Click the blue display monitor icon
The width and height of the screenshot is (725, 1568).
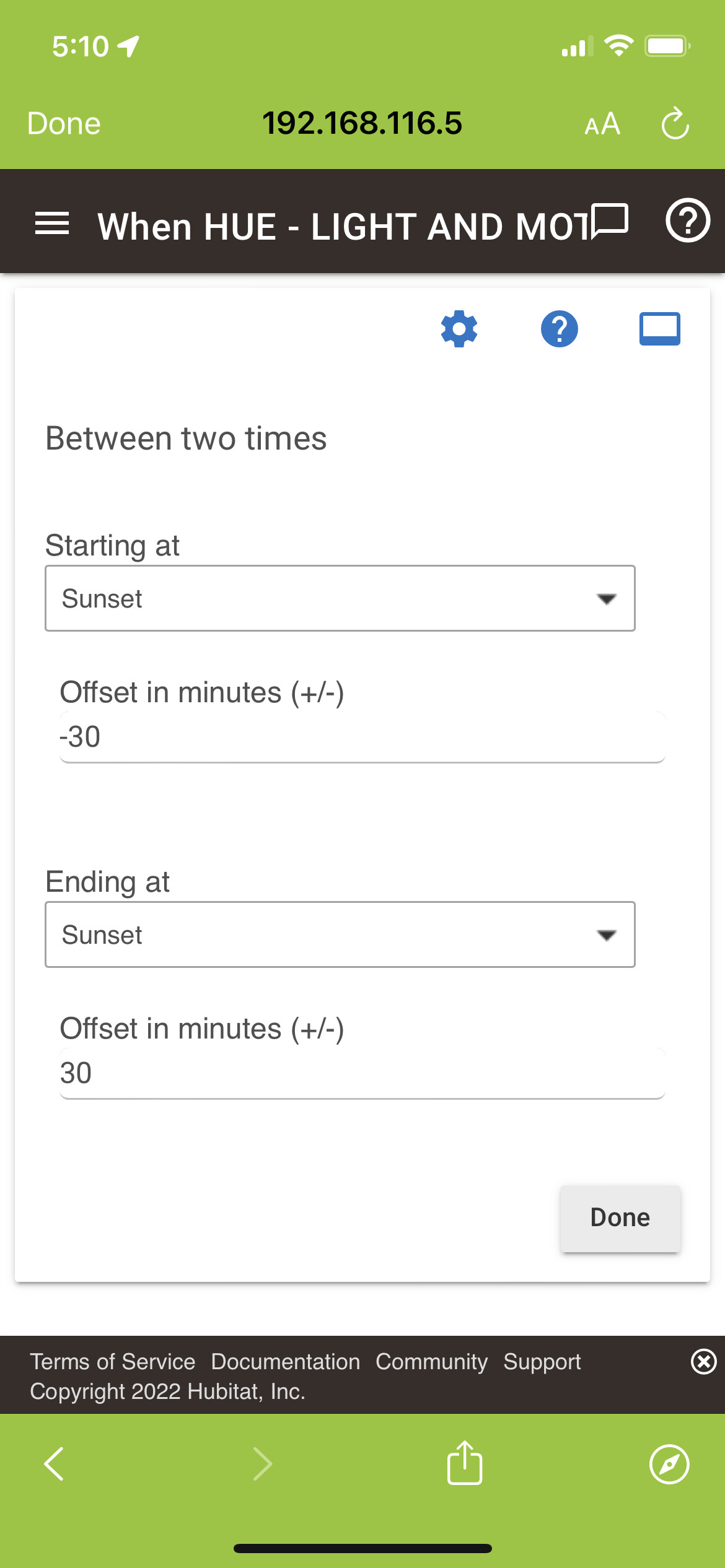[x=660, y=329]
